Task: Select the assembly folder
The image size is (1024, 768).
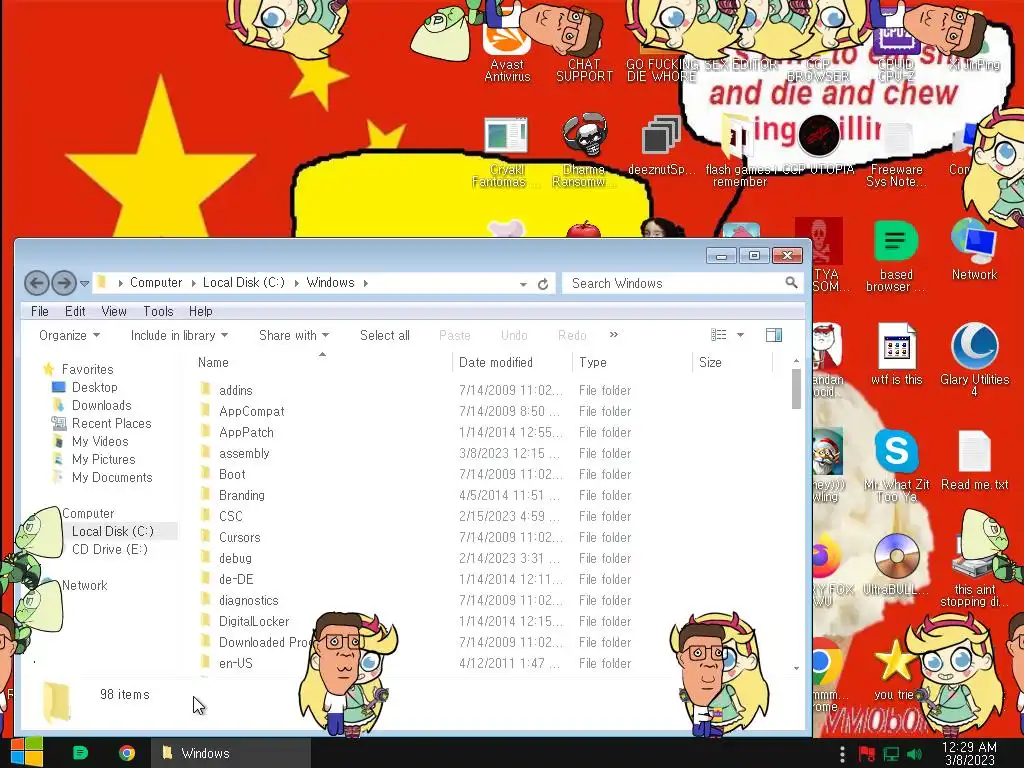Action: click(x=244, y=453)
